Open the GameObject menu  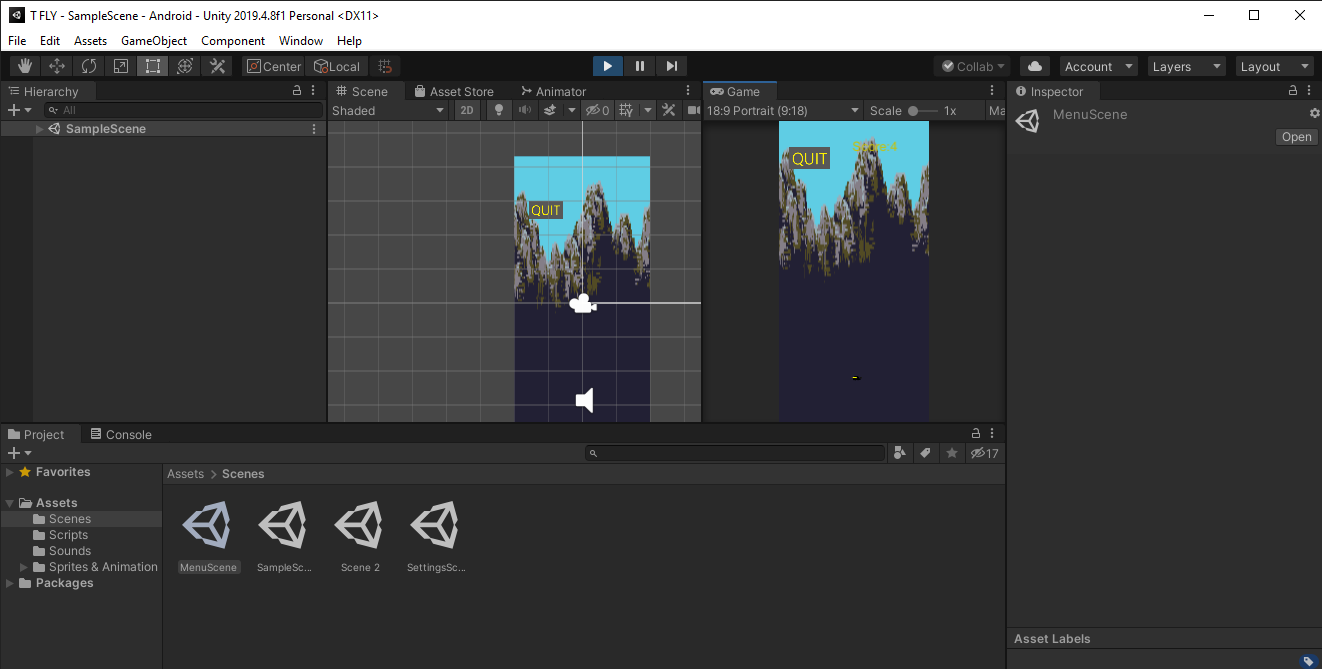point(153,40)
